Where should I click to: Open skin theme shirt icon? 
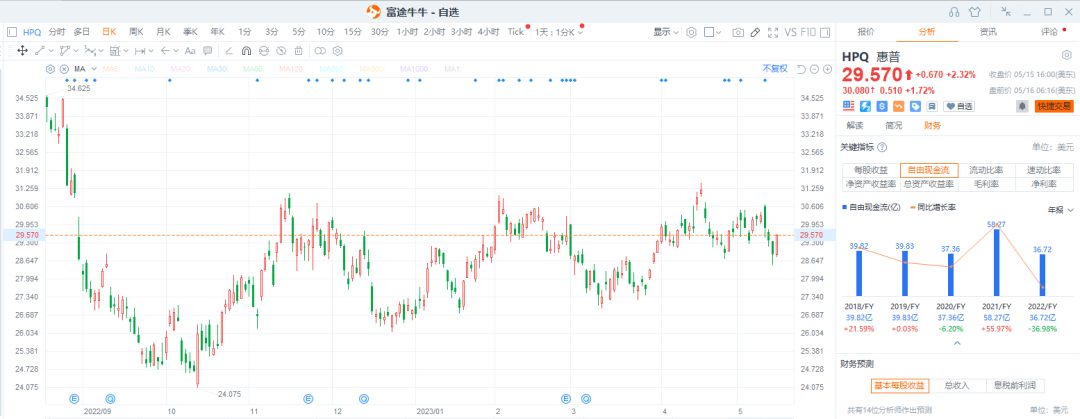pyautogui.click(x=974, y=11)
